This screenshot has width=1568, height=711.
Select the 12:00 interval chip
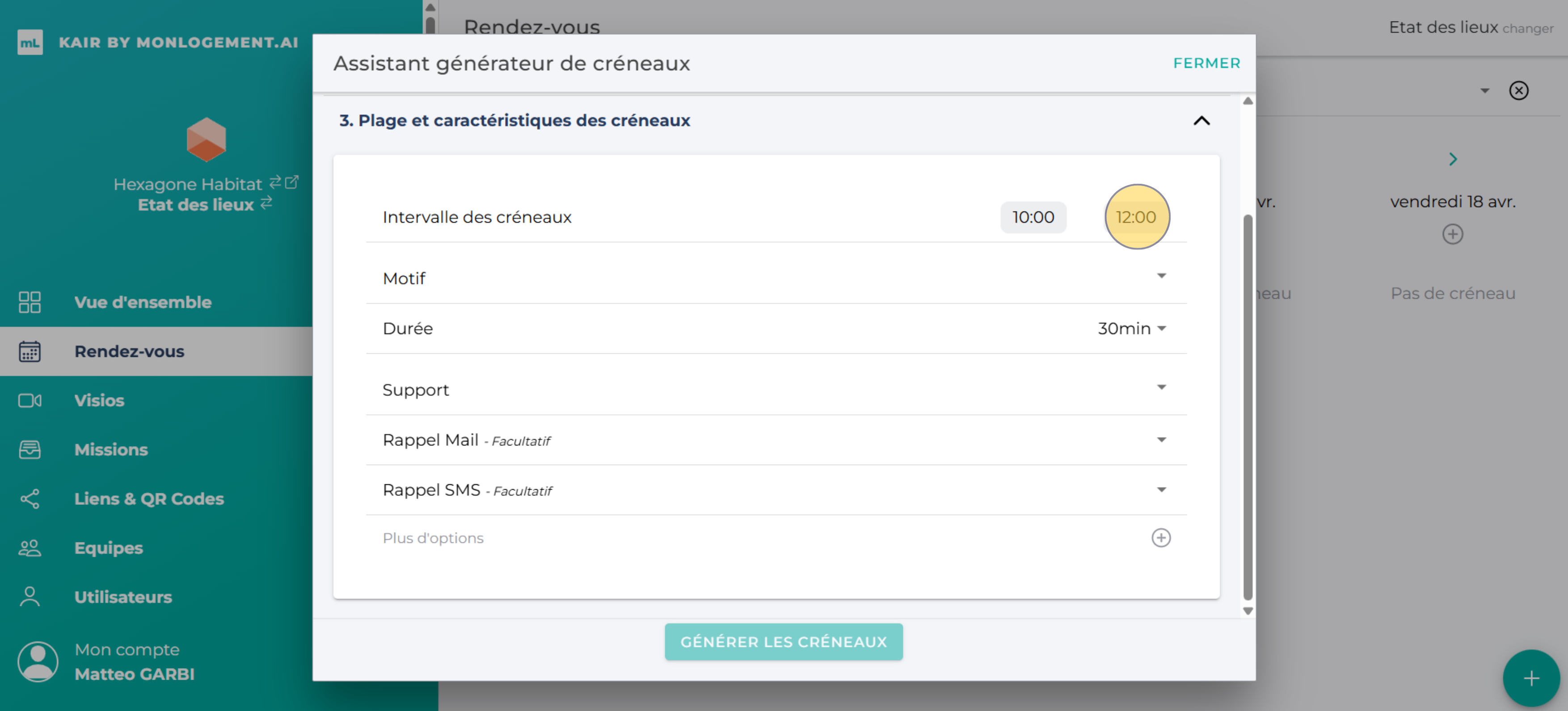pos(1136,217)
